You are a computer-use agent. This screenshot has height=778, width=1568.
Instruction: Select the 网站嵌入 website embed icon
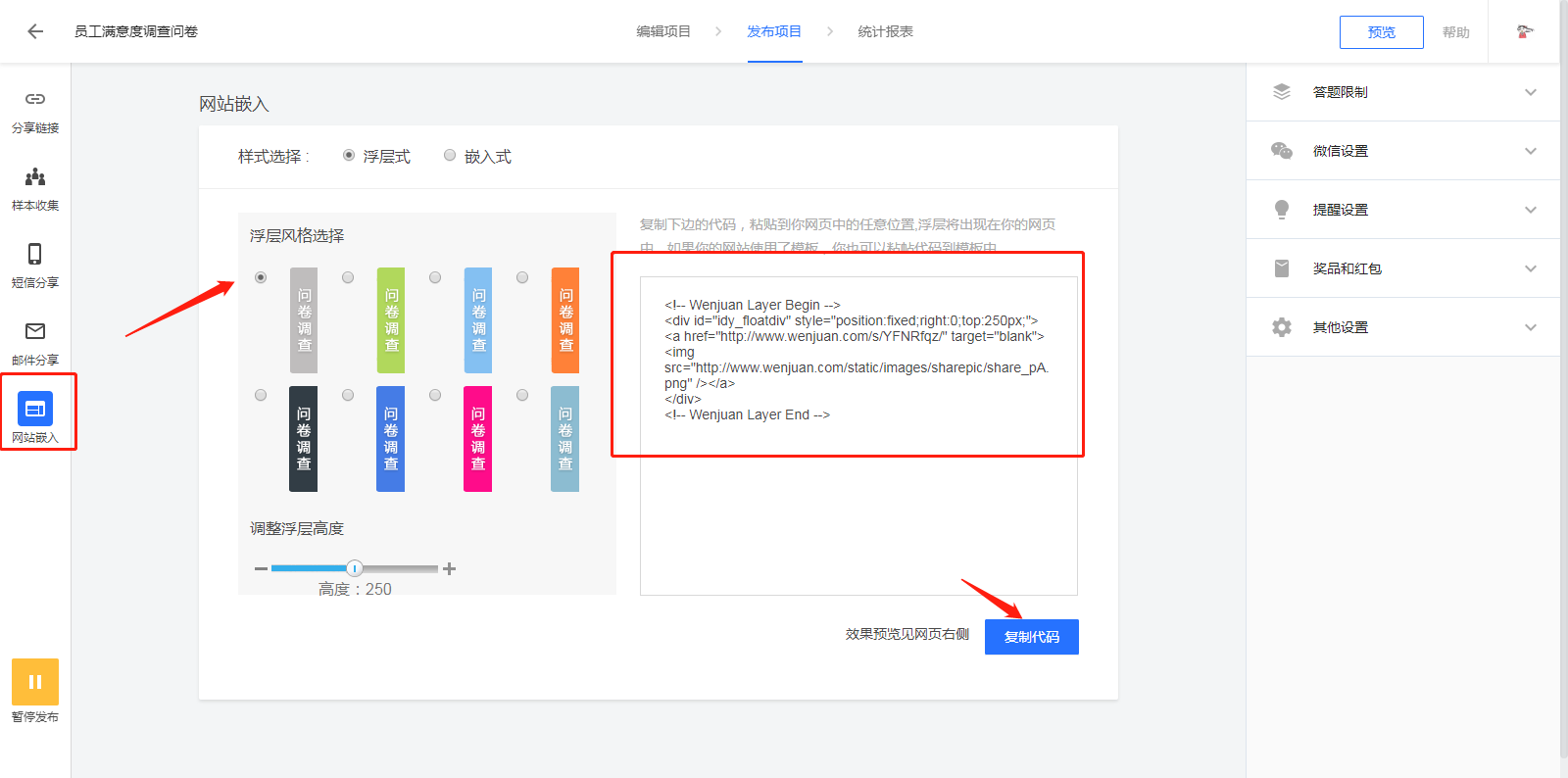point(35,410)
